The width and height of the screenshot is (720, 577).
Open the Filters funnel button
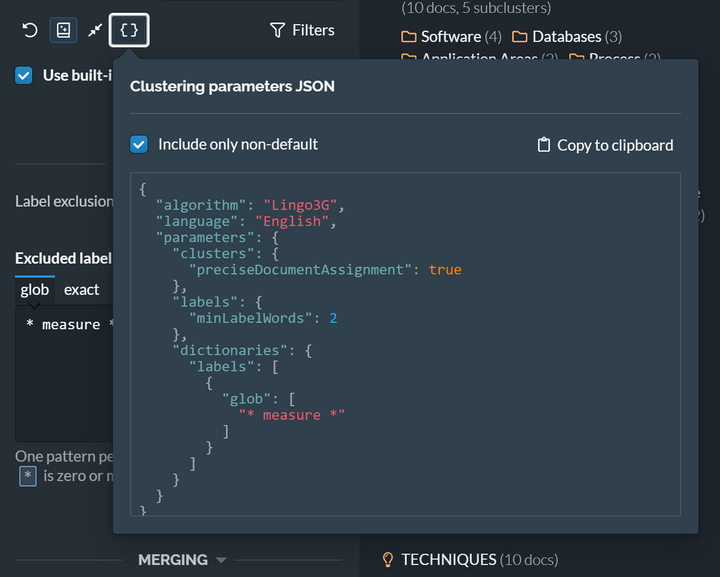pyautogui.click(x=302, y=30)
